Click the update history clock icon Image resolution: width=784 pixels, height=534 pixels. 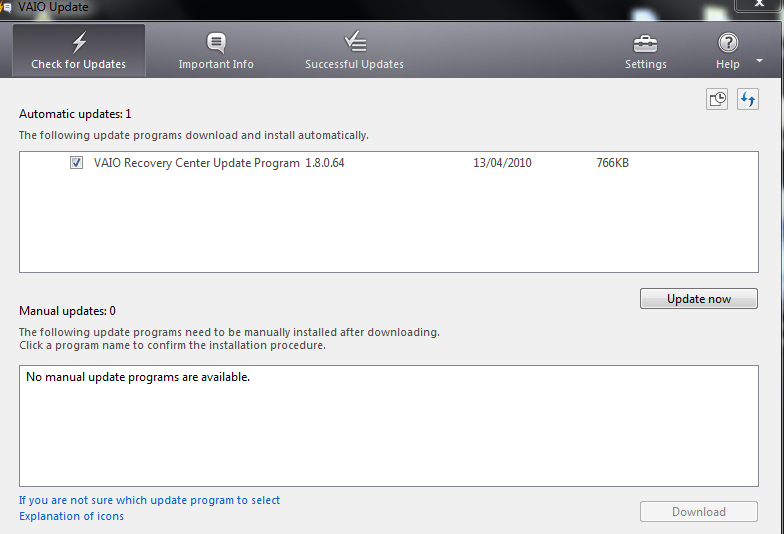pyautogui.click(x=717, y=99)
